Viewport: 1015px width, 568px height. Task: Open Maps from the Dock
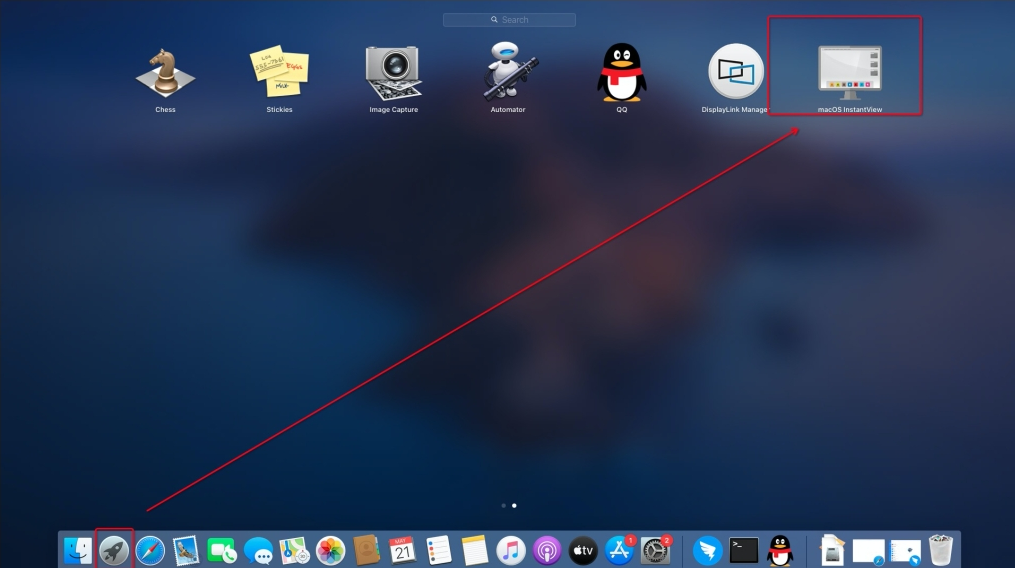295,551
